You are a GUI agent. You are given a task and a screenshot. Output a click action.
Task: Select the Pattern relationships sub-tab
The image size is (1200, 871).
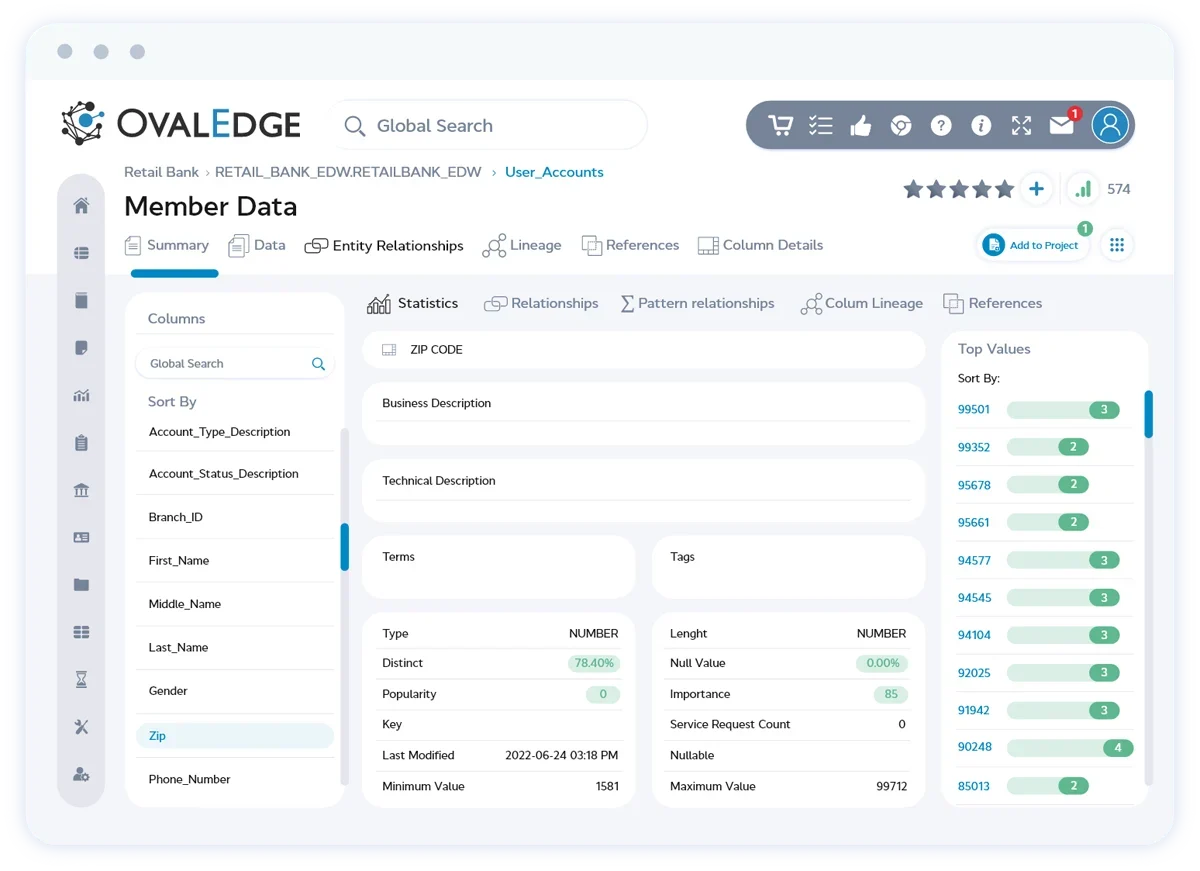[698, 303]
